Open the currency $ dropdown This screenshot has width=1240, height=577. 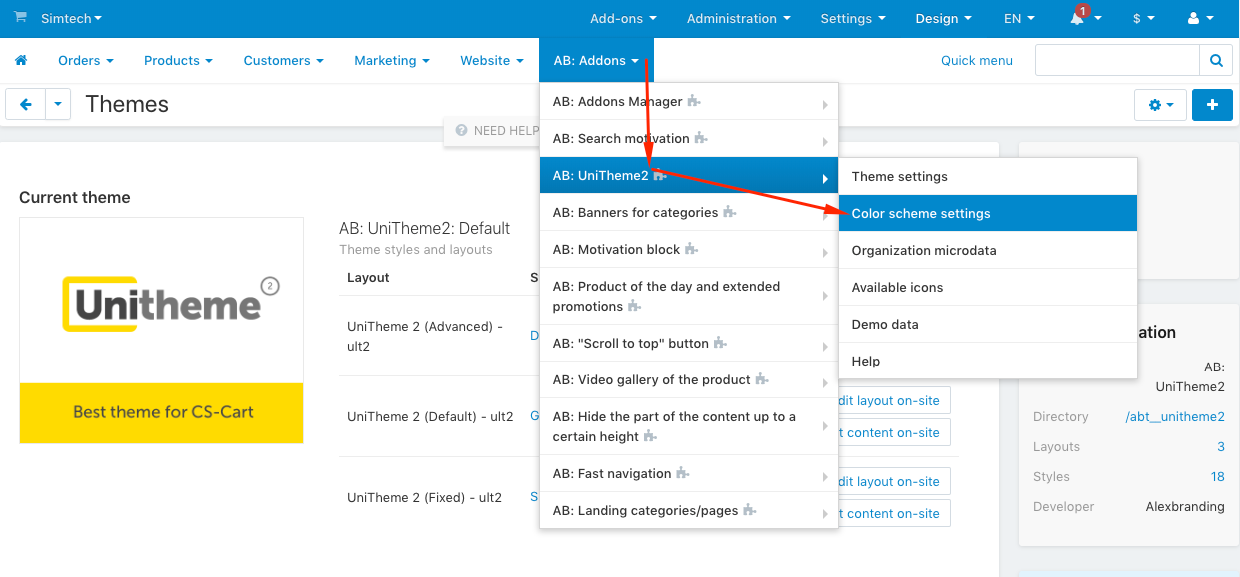point(1144,18)
